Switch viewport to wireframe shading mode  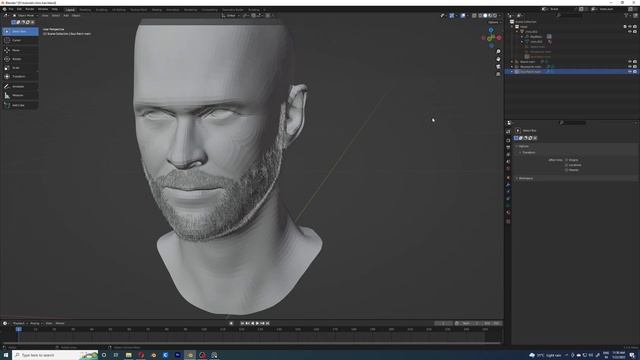pos(480,16)
